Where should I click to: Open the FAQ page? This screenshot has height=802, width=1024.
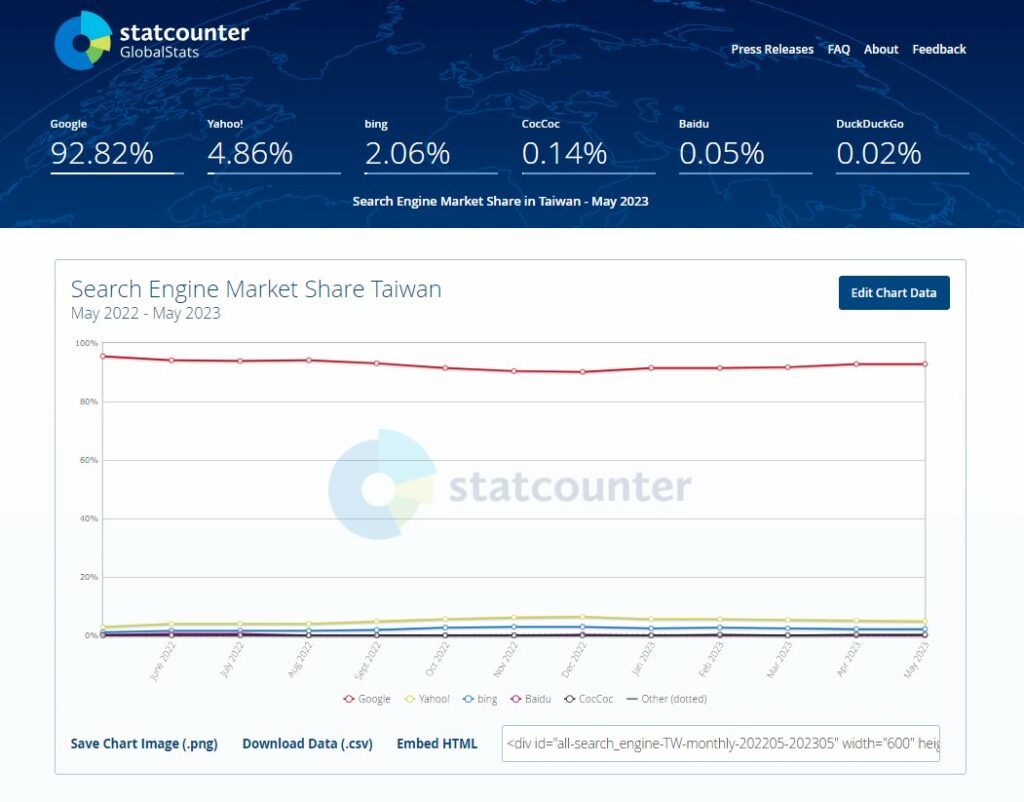point(839,49)
